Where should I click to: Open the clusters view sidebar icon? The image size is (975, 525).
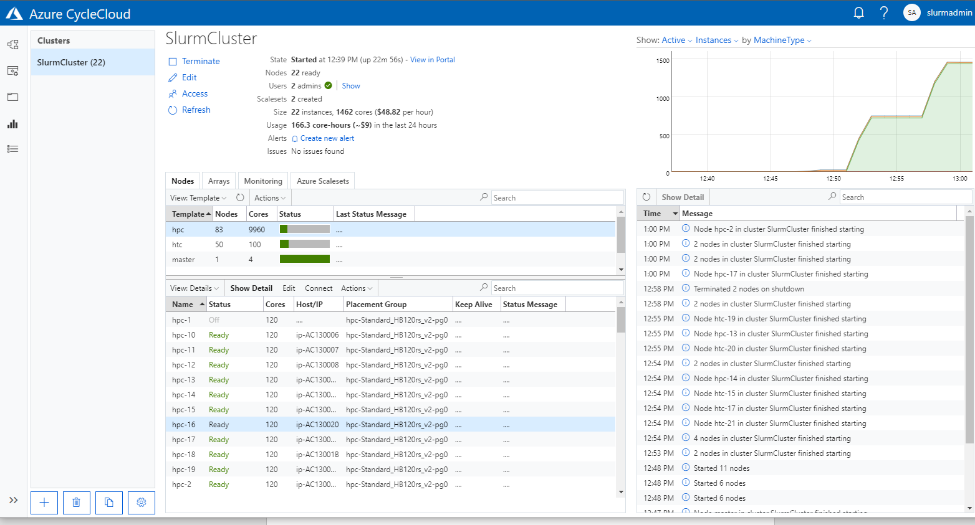[x=12, y=44]
